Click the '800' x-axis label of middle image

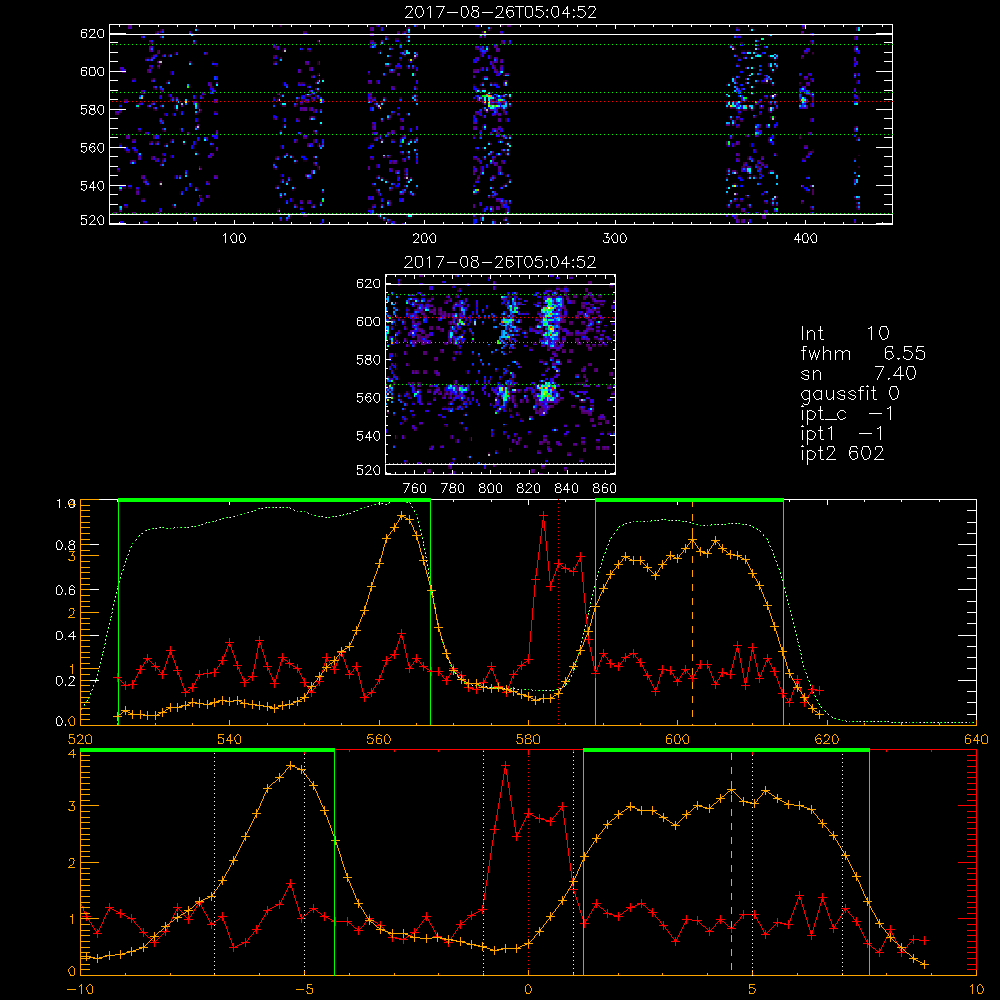(x=490, y=489)
